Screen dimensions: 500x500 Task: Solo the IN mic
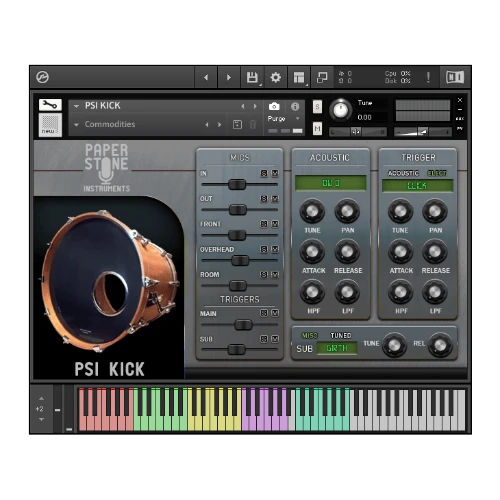[264, 173]
